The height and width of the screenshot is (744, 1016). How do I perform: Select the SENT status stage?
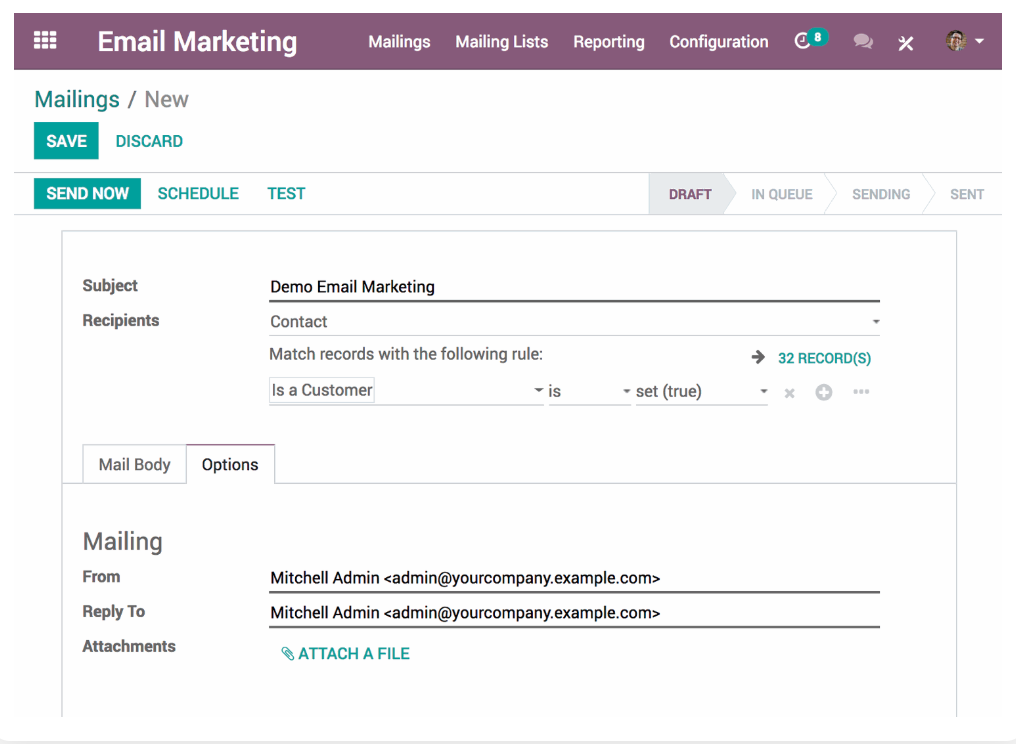(x=966, y=194)
